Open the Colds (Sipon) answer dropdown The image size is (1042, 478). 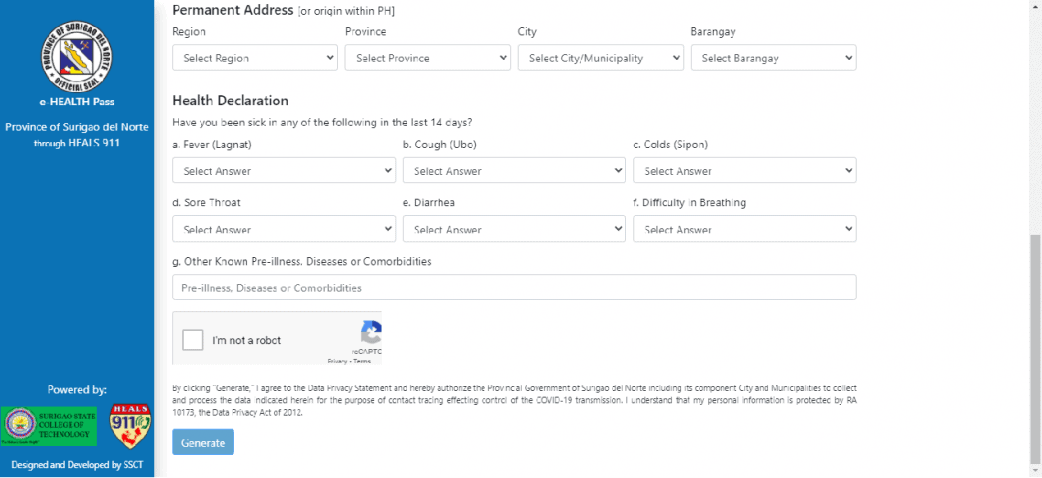[x=744, y=171]
